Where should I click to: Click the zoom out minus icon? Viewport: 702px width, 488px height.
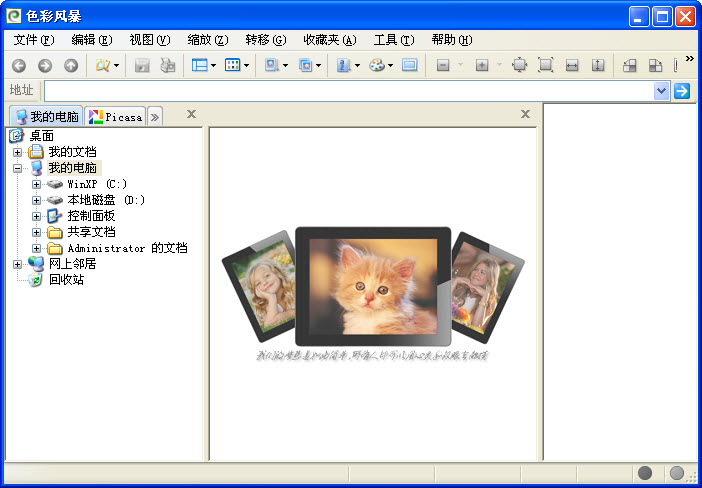click(x=443, y=66)
